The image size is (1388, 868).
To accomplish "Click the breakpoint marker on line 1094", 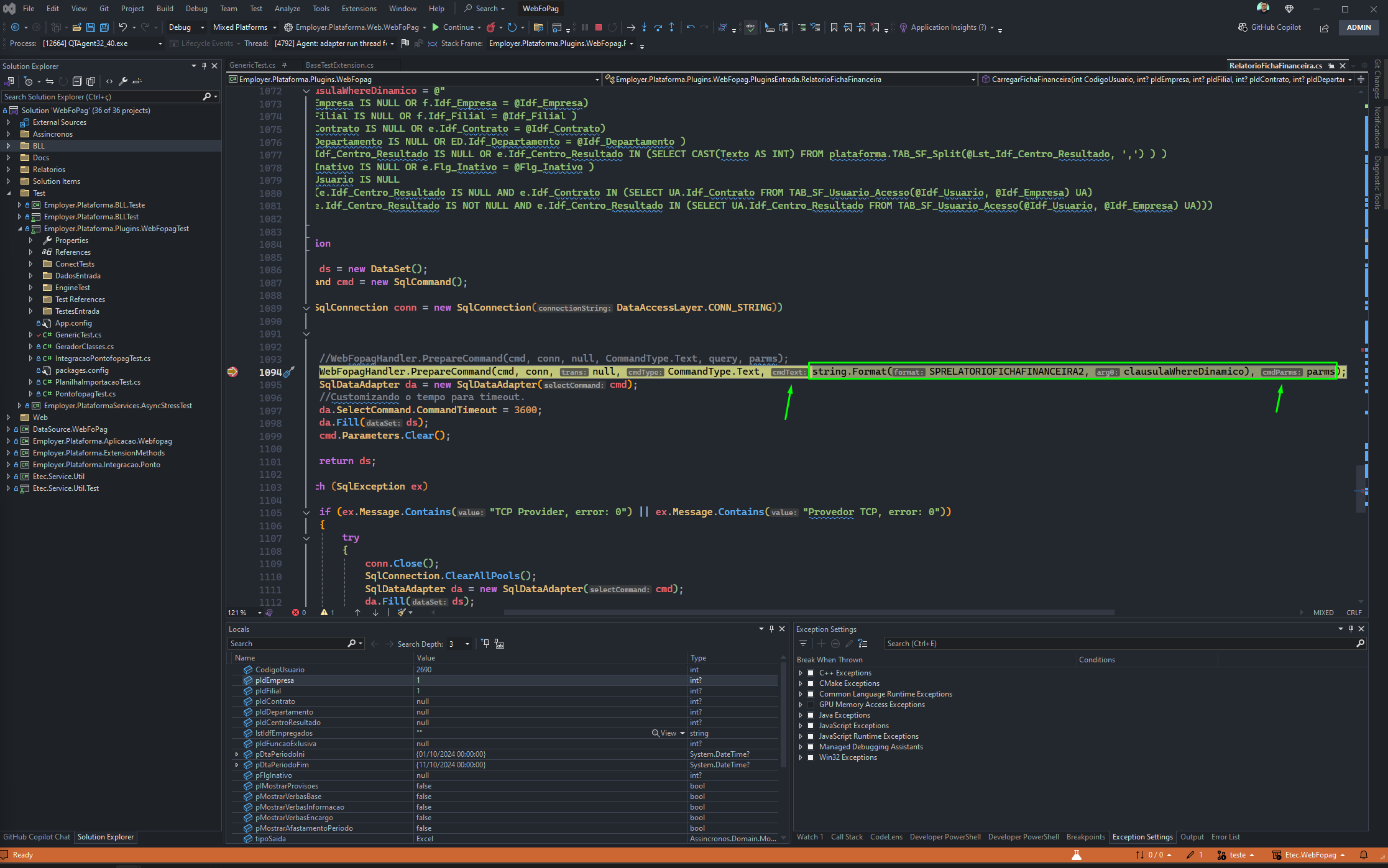I will coord(232,372).
